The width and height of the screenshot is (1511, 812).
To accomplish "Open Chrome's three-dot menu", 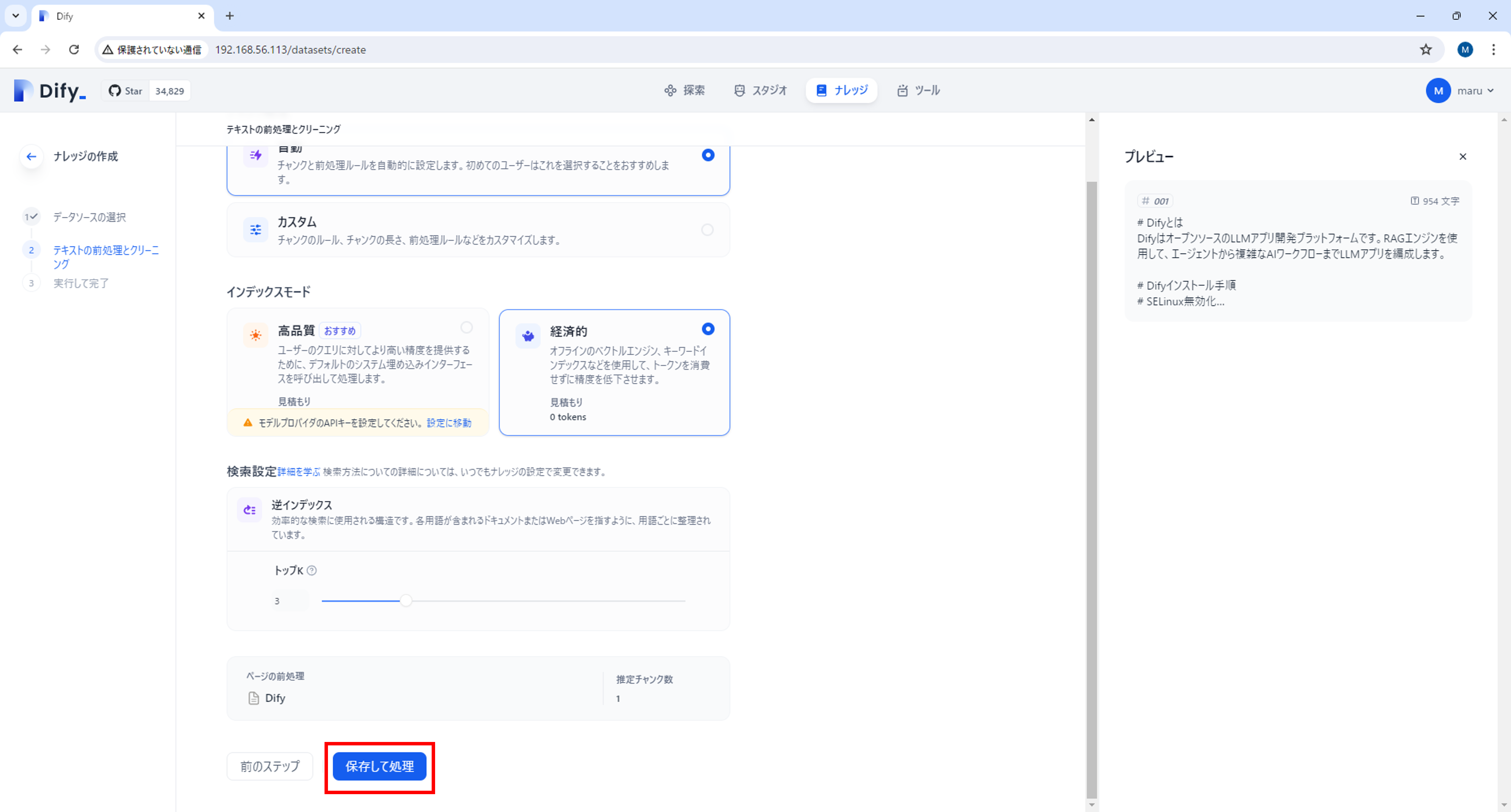I will [x=1493, y=50].
